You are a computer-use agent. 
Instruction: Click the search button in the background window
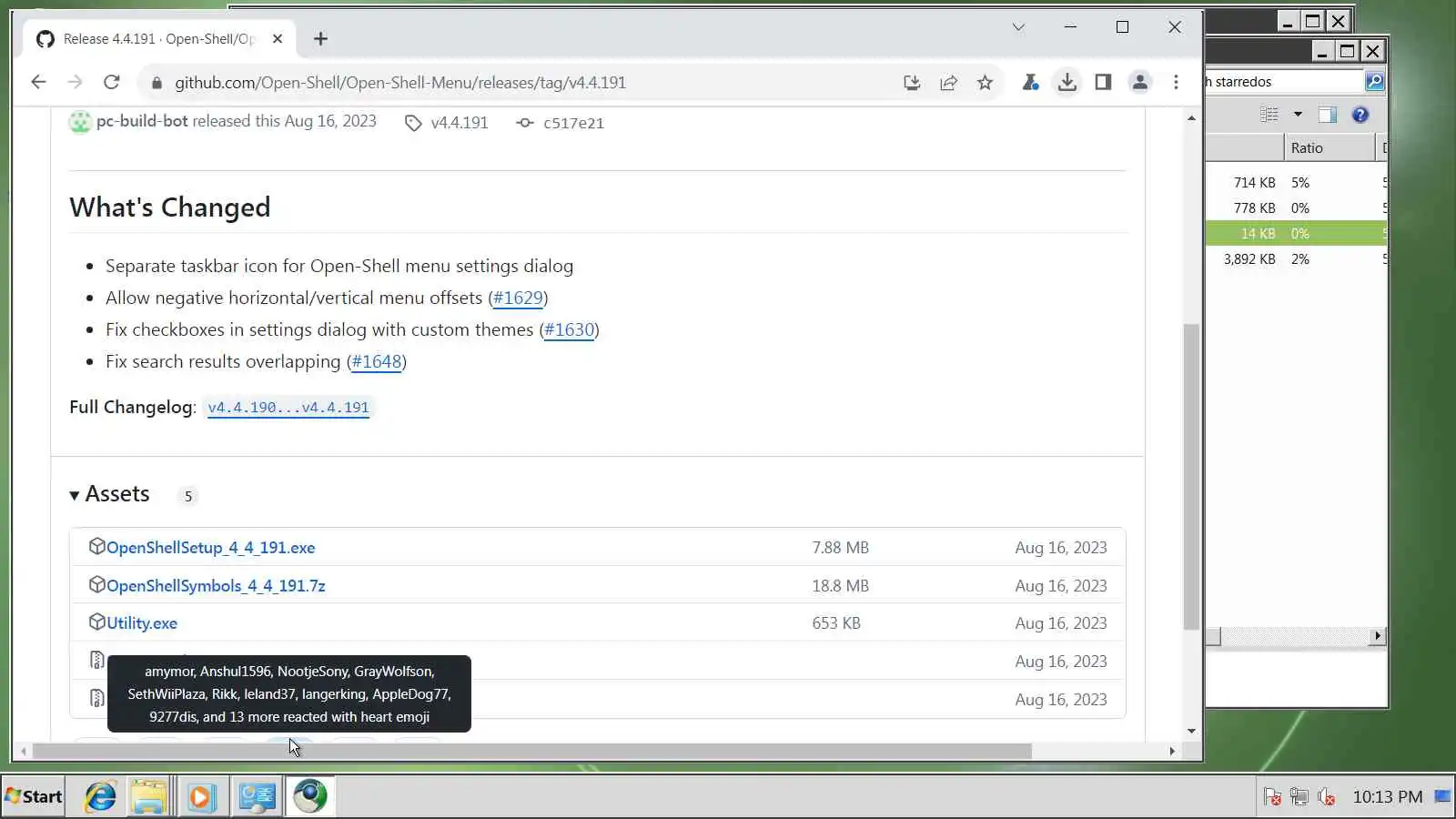pyautogui.click(x=1374, y=82)
